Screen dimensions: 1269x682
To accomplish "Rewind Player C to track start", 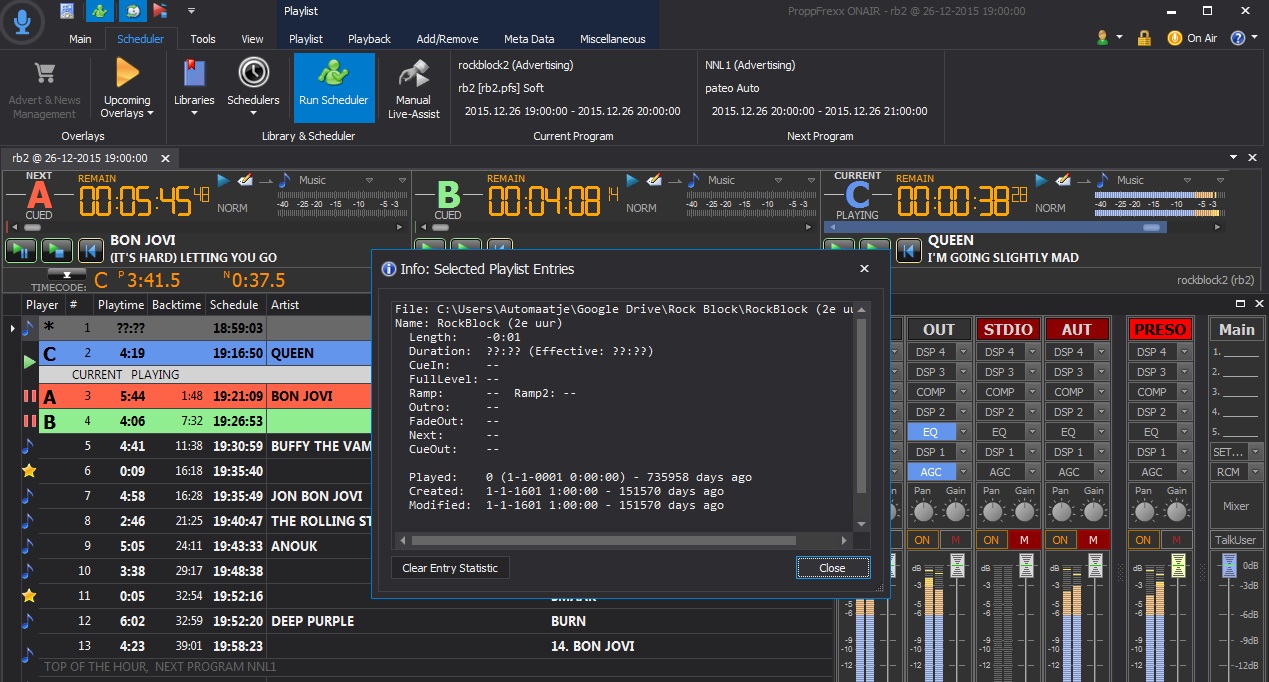I will 908,250.
